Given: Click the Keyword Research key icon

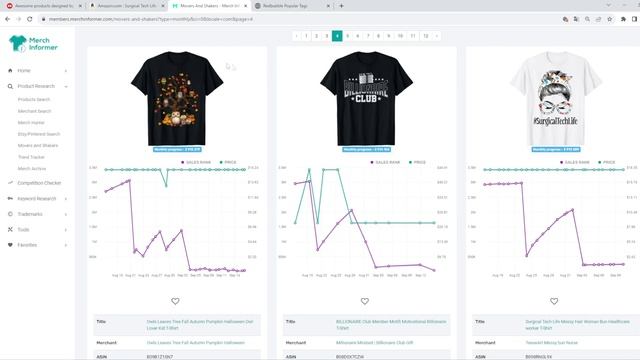Looking at the screenshot, I should click(10, 198).
